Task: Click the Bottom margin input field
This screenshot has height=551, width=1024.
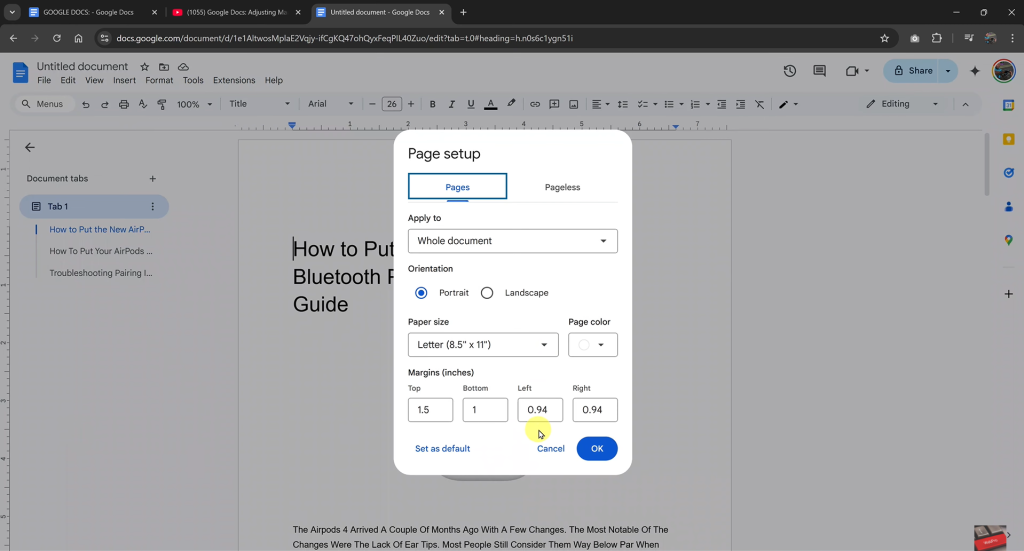Action: pos(485,410)
